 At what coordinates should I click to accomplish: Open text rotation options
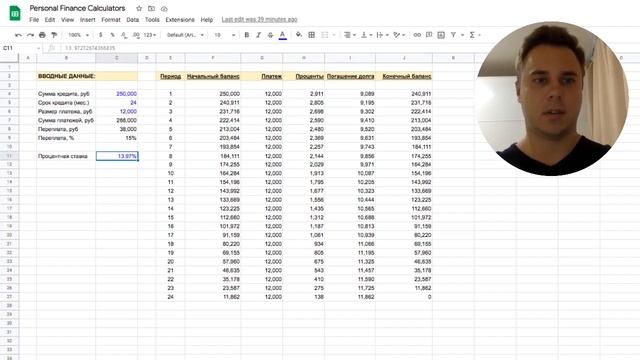click(x=399, y=35)
